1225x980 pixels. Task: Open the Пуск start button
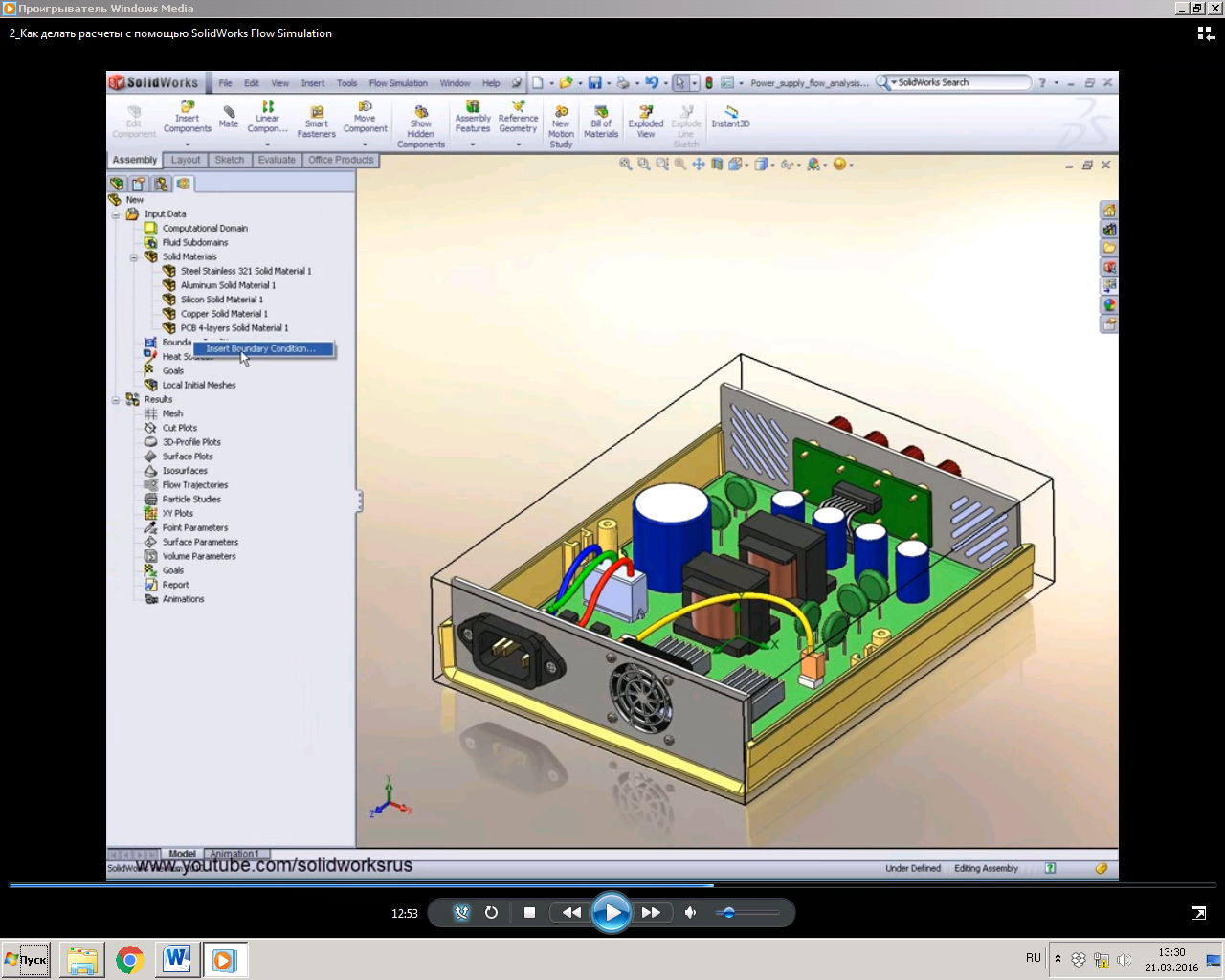click(x=26, y=959)
